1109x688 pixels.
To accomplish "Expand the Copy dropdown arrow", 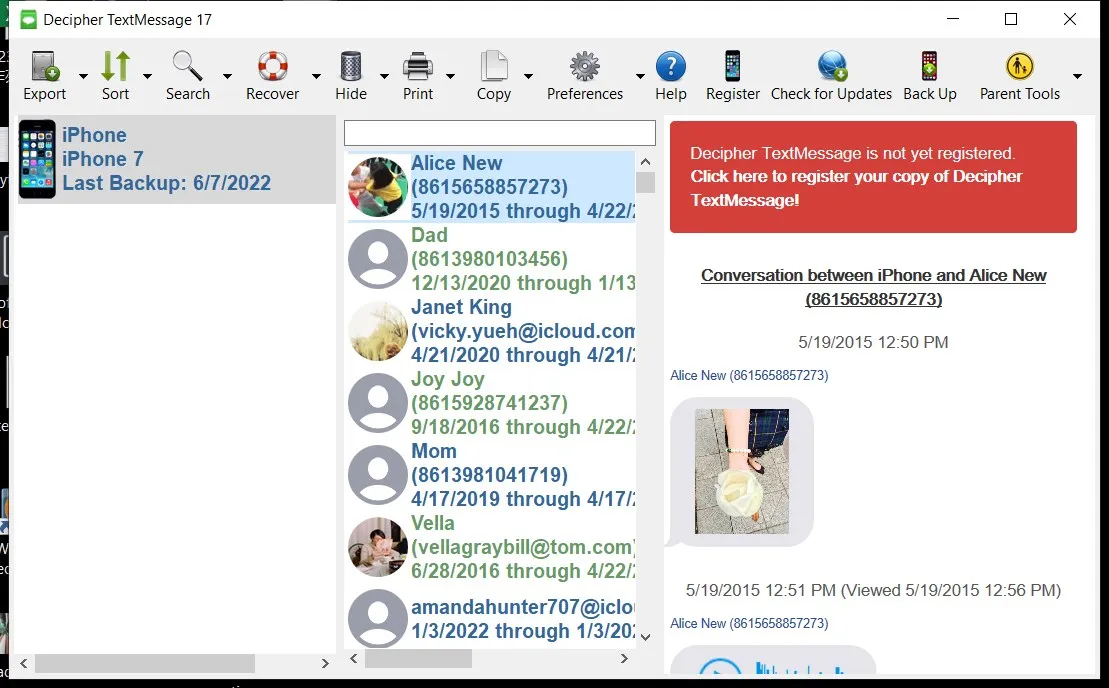I will 528,76.
